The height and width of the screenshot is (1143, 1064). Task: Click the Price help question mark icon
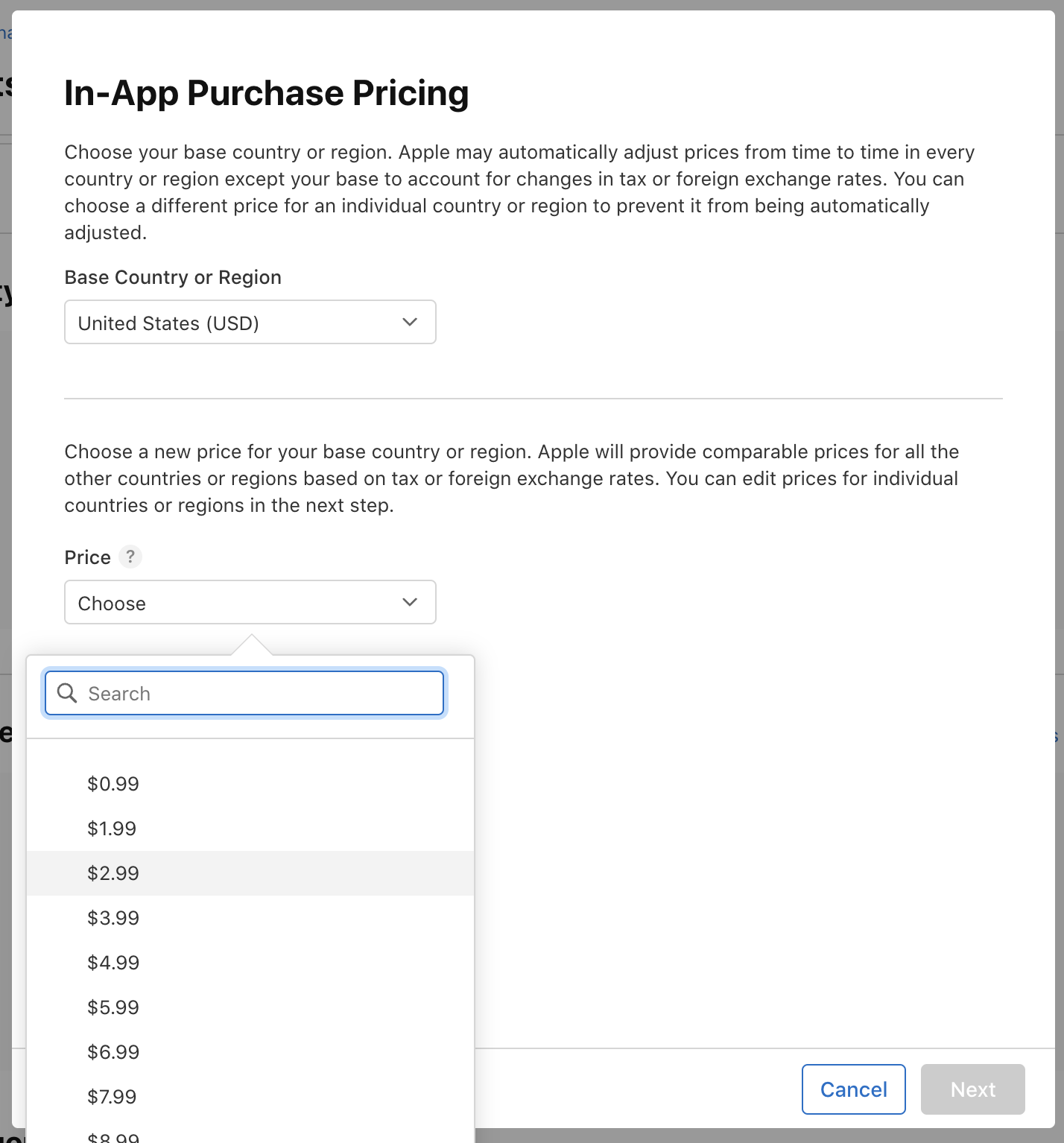click(130, 557)
